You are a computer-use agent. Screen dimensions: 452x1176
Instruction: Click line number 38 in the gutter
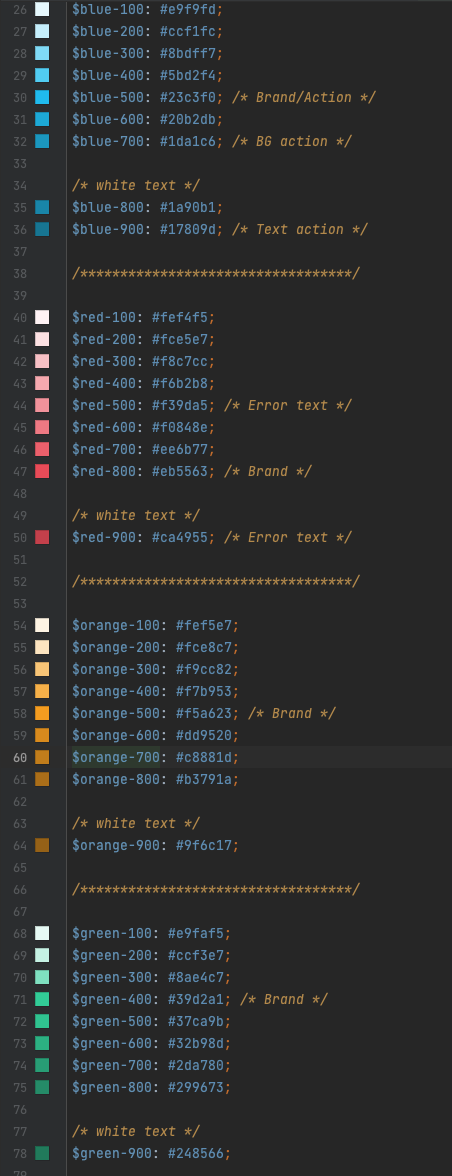[19, 274]
